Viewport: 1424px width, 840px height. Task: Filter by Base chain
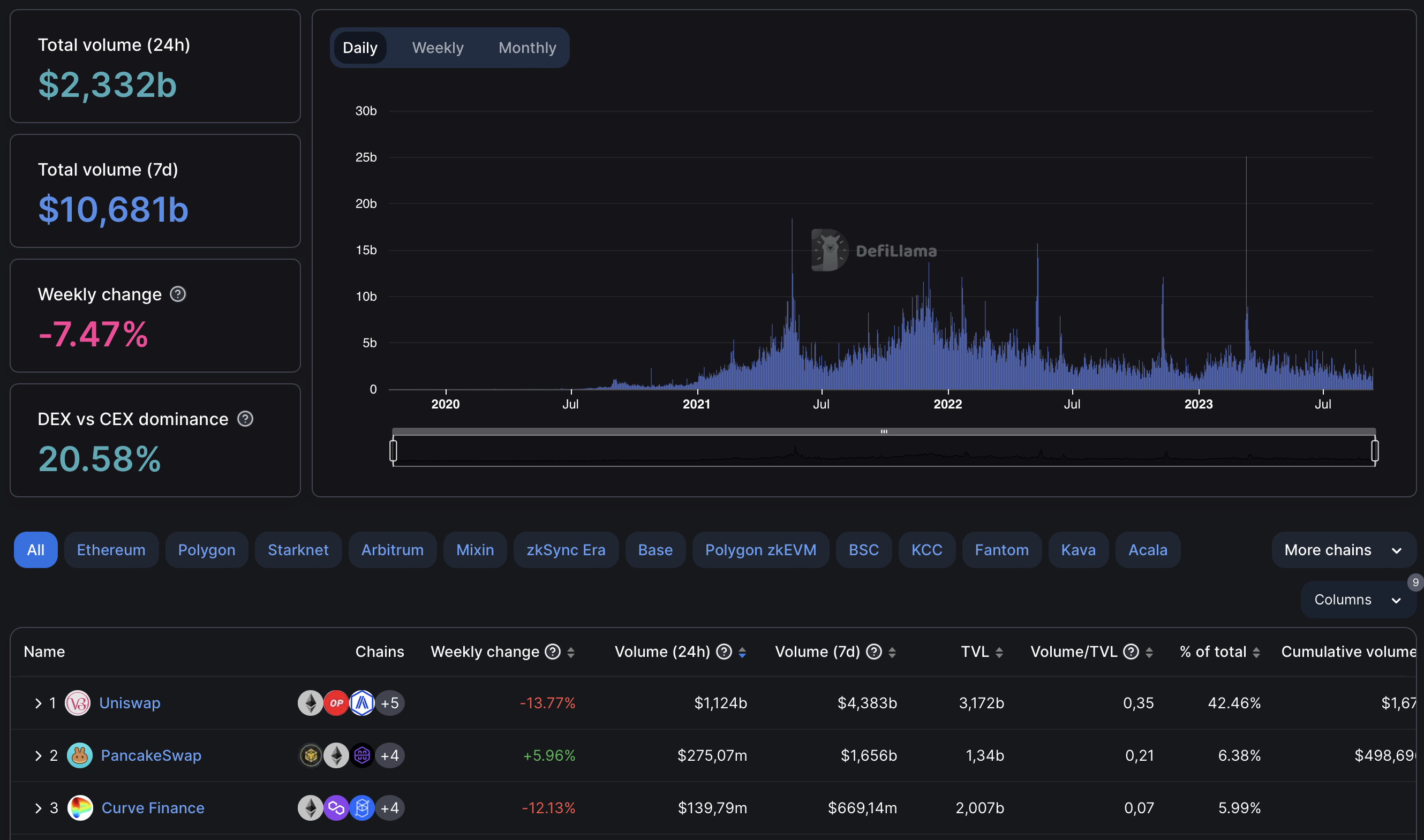click(655, 550)
